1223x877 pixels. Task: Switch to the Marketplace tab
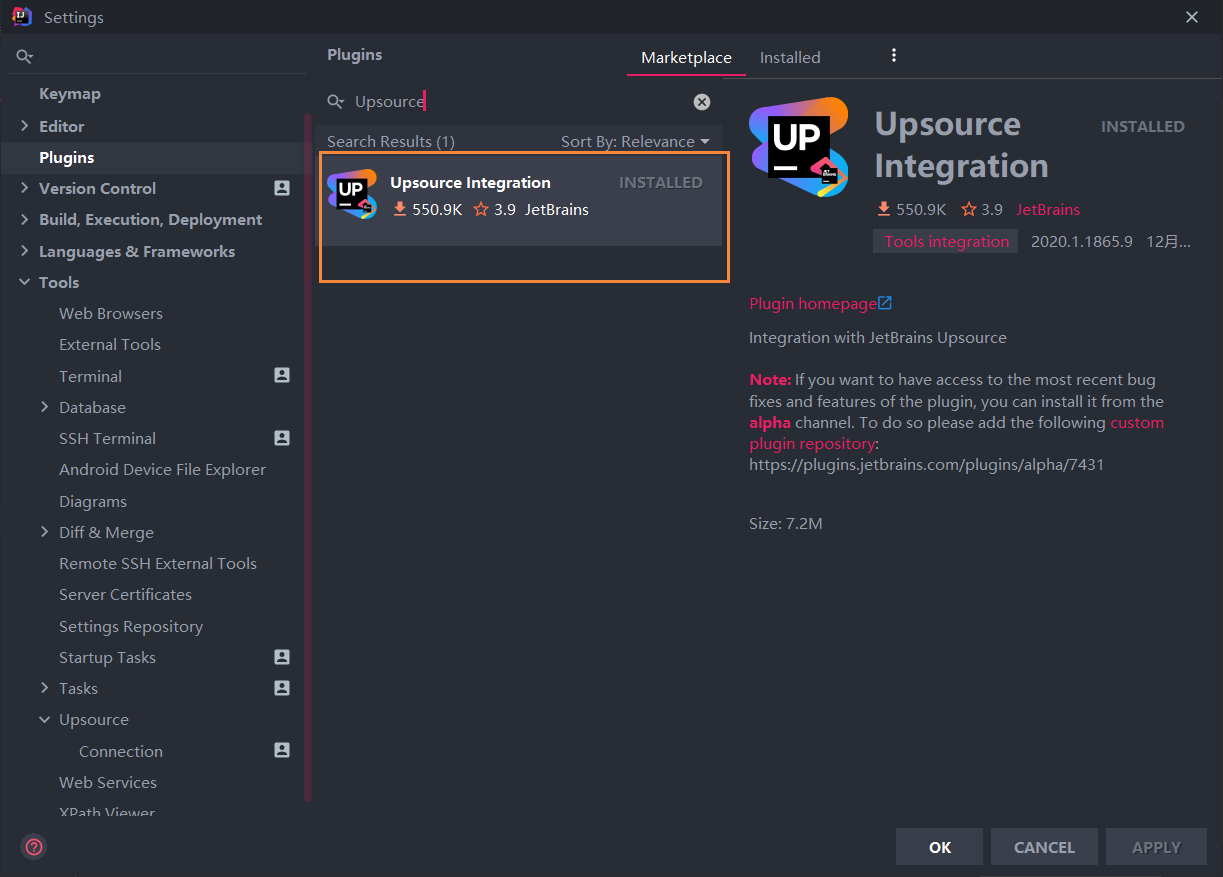pyautogui.click(x=686, y=58)
